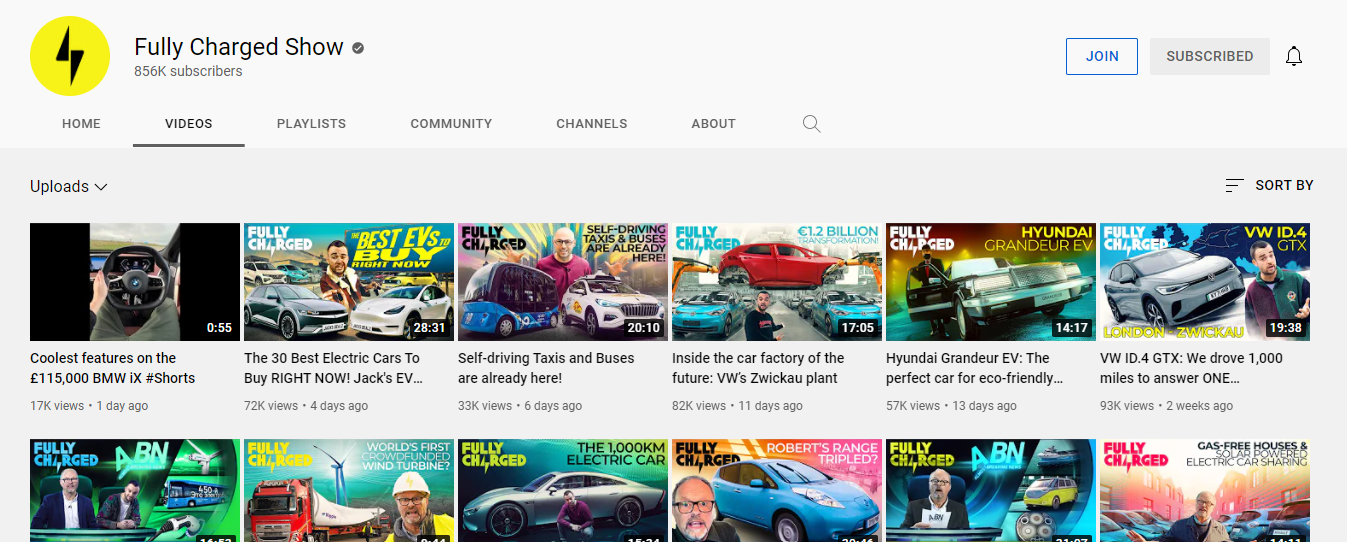Click the 17:05 duration badge
Viewport: 1347px width, 542px height.
pyautogui.click(x=858, y=327)
